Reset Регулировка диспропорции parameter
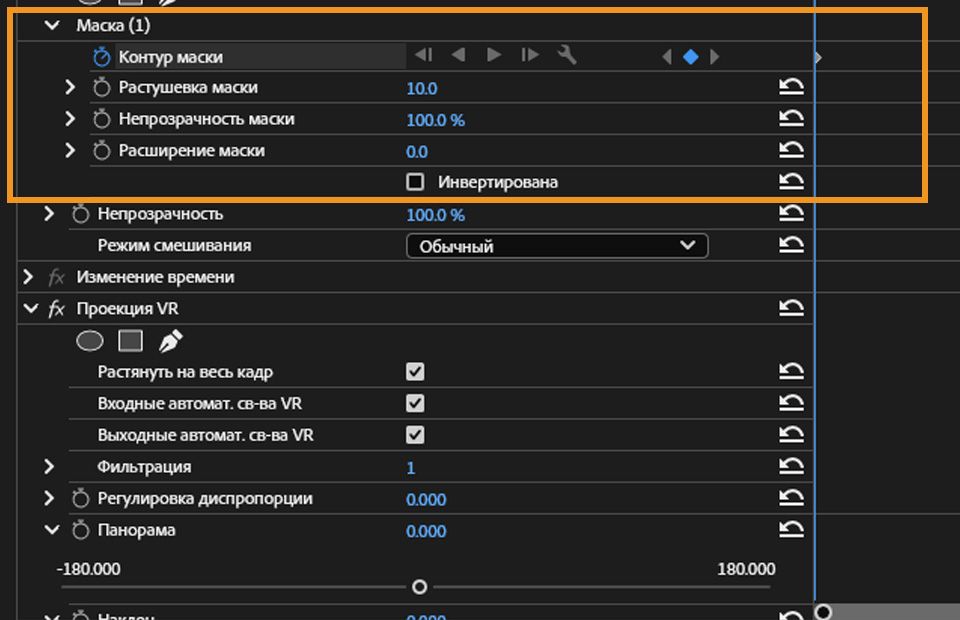This screenshot has width=960, height=620. [791, 498]
